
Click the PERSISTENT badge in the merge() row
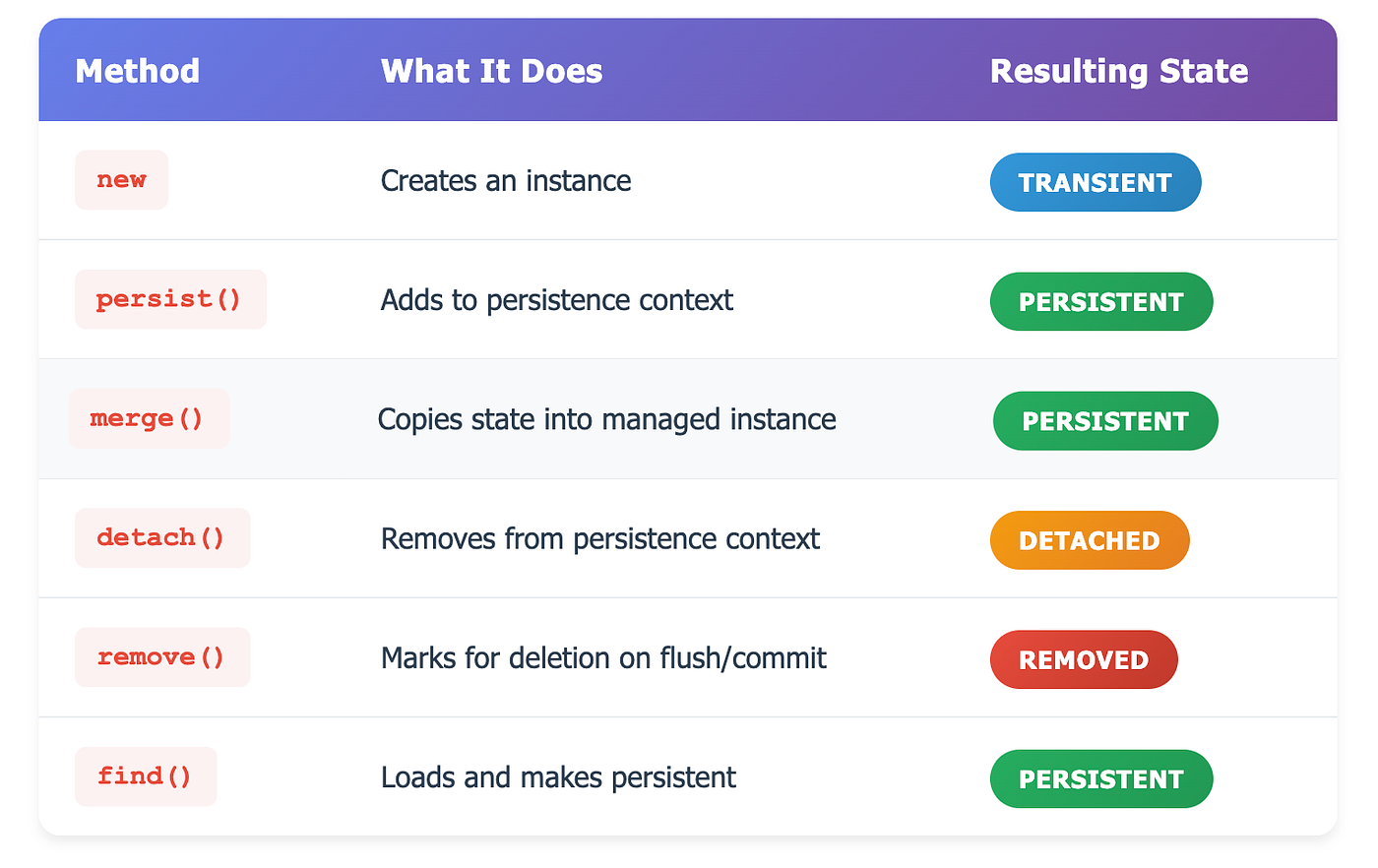pos(1104,421)
